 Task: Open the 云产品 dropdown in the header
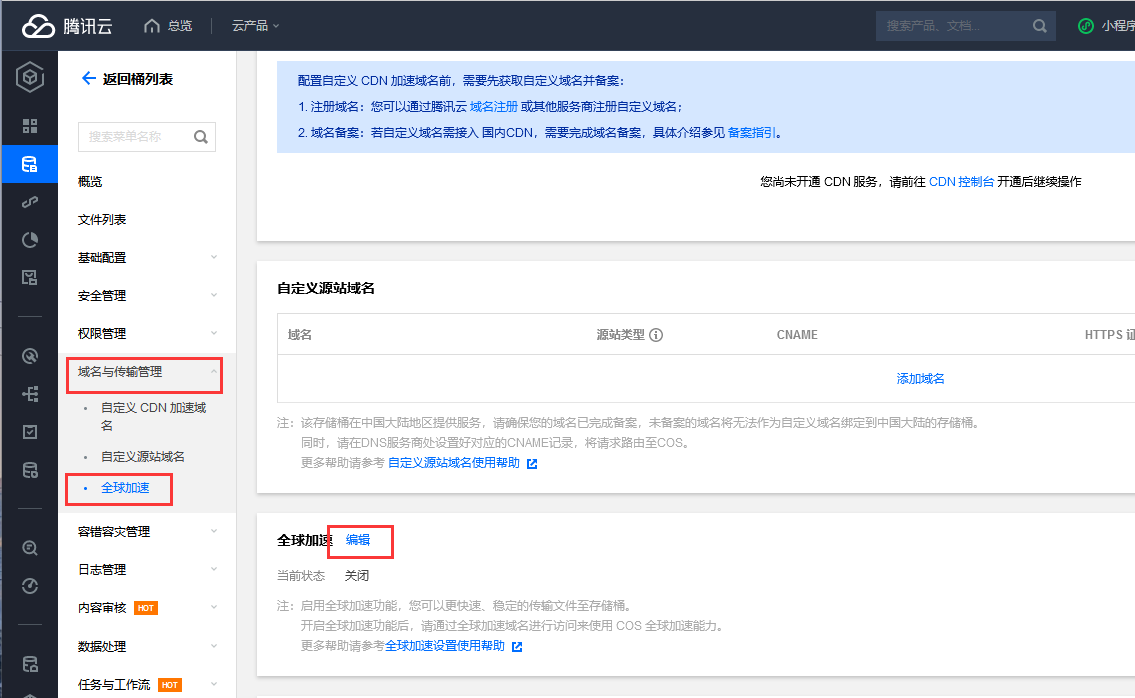click(255, 26)
